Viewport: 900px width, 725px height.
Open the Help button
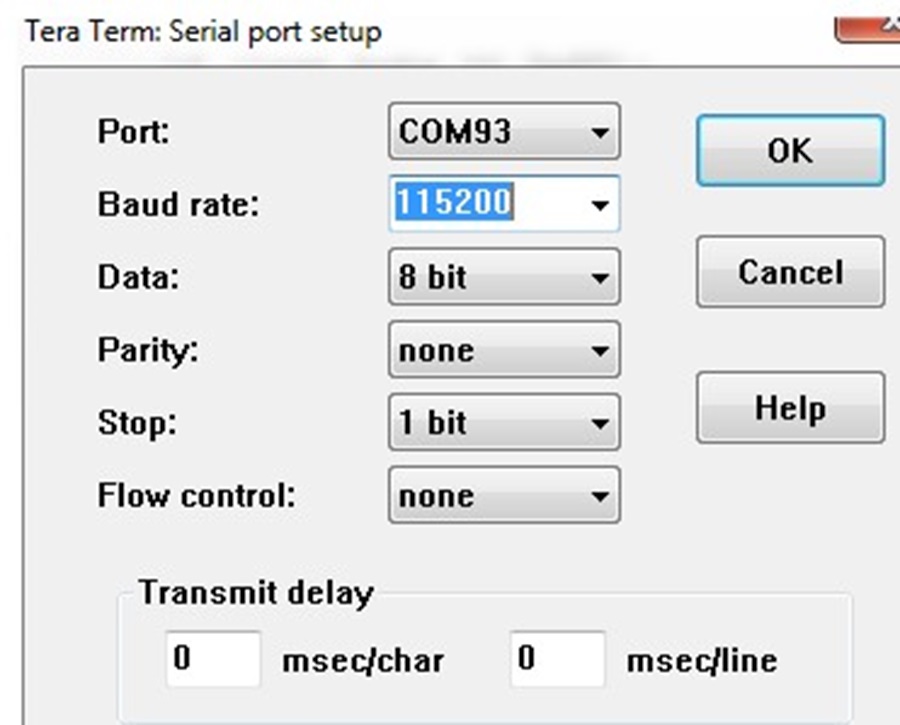tap(790, 408)
